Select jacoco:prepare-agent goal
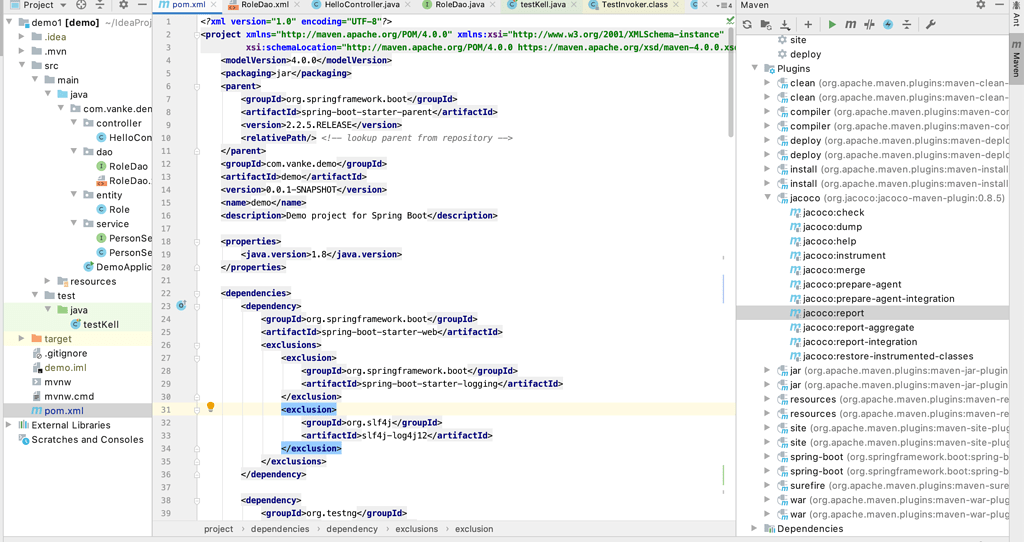 (851, 285)
